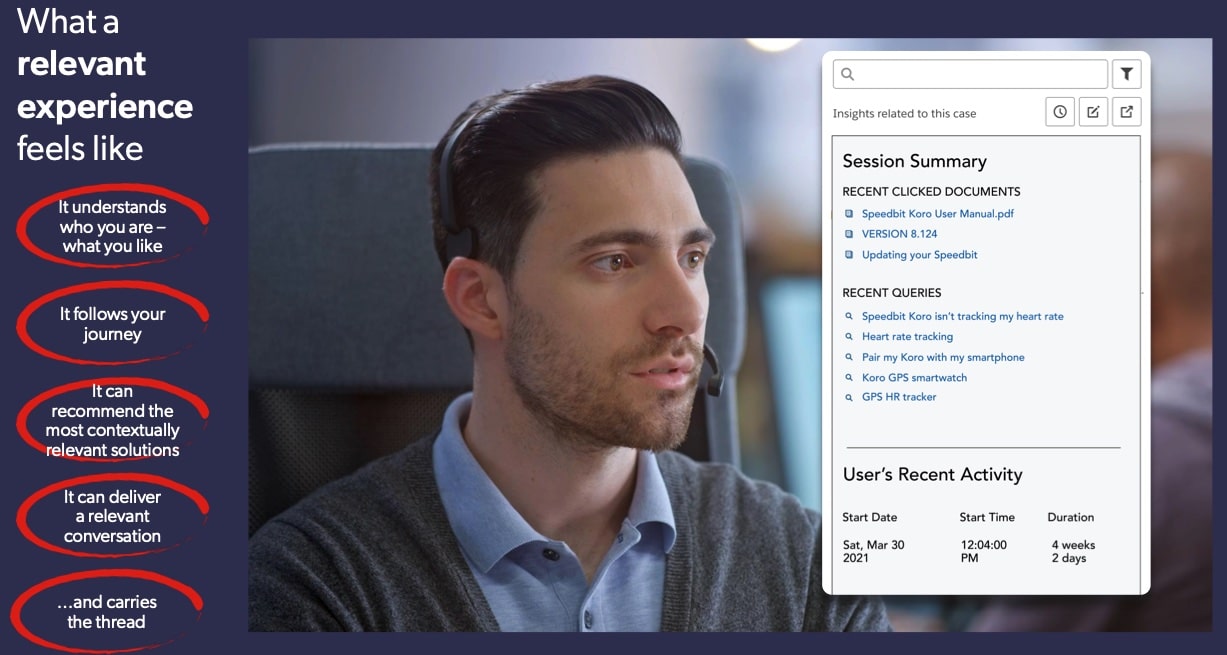Open the clock history icon button
This screenshot has width=1227, height=655.
click(1060, 112)
